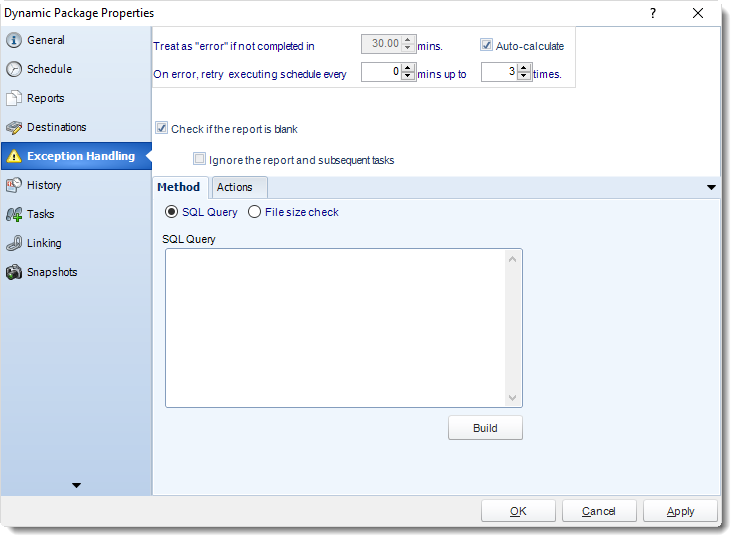This screenshot has height=542, width=737.
Task: Click inside the SQL Query text area
Action: coord(336,328)
